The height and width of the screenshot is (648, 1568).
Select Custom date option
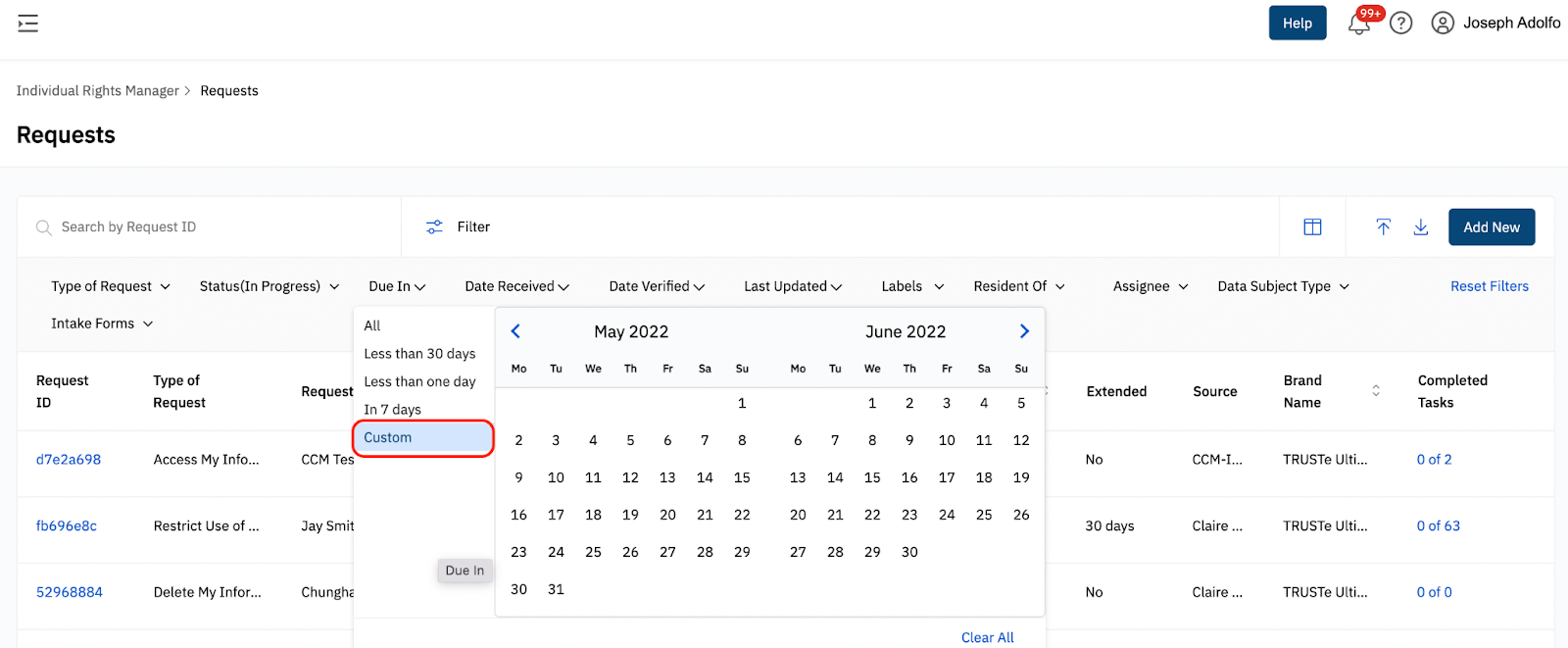click(422, 437)
